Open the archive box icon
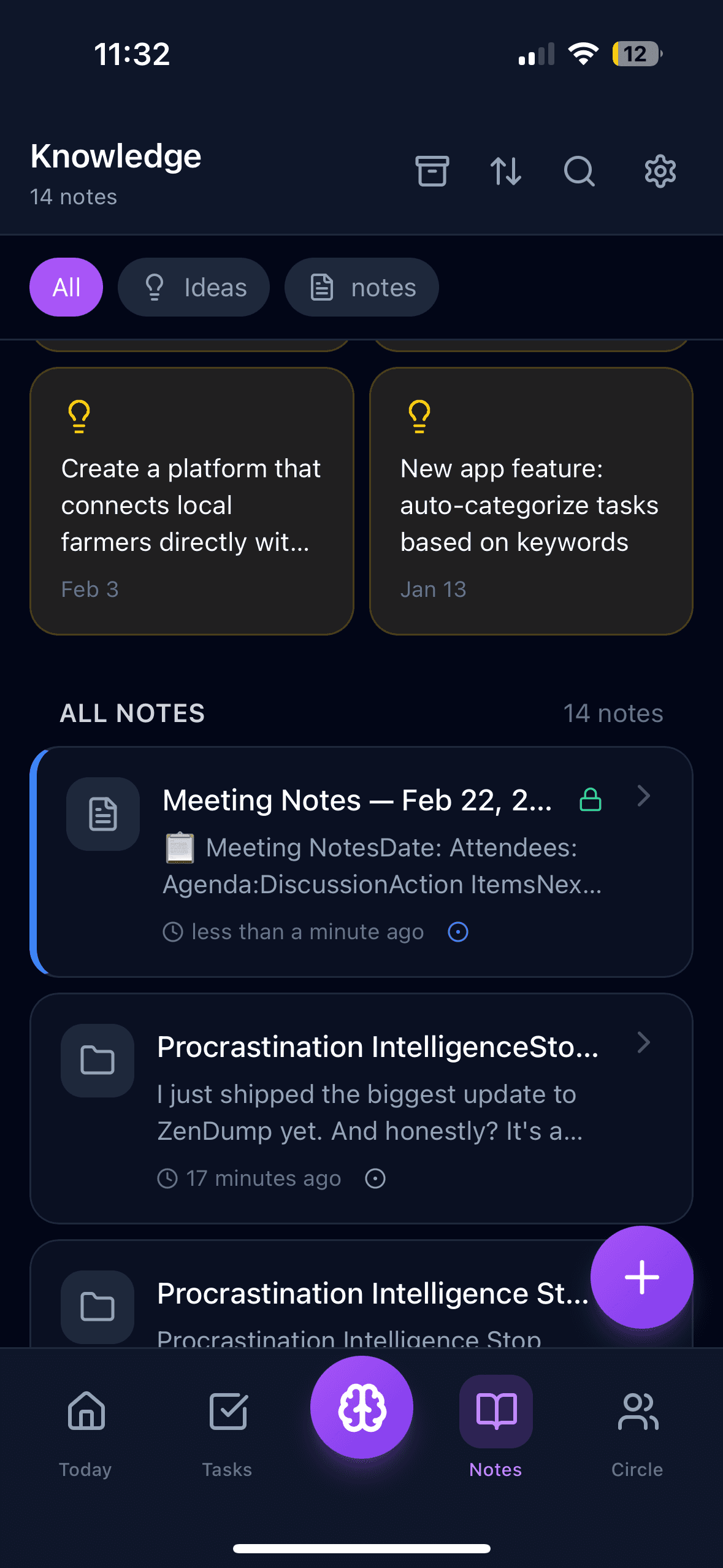 [x=432, y=171]
